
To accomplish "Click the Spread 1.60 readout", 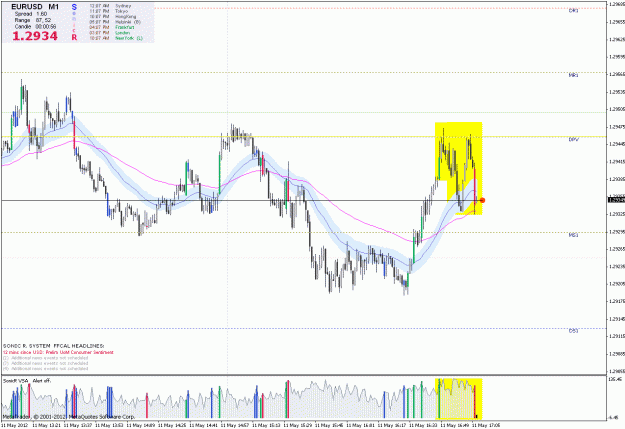I will pyautogui.click(x=31, y=14).
